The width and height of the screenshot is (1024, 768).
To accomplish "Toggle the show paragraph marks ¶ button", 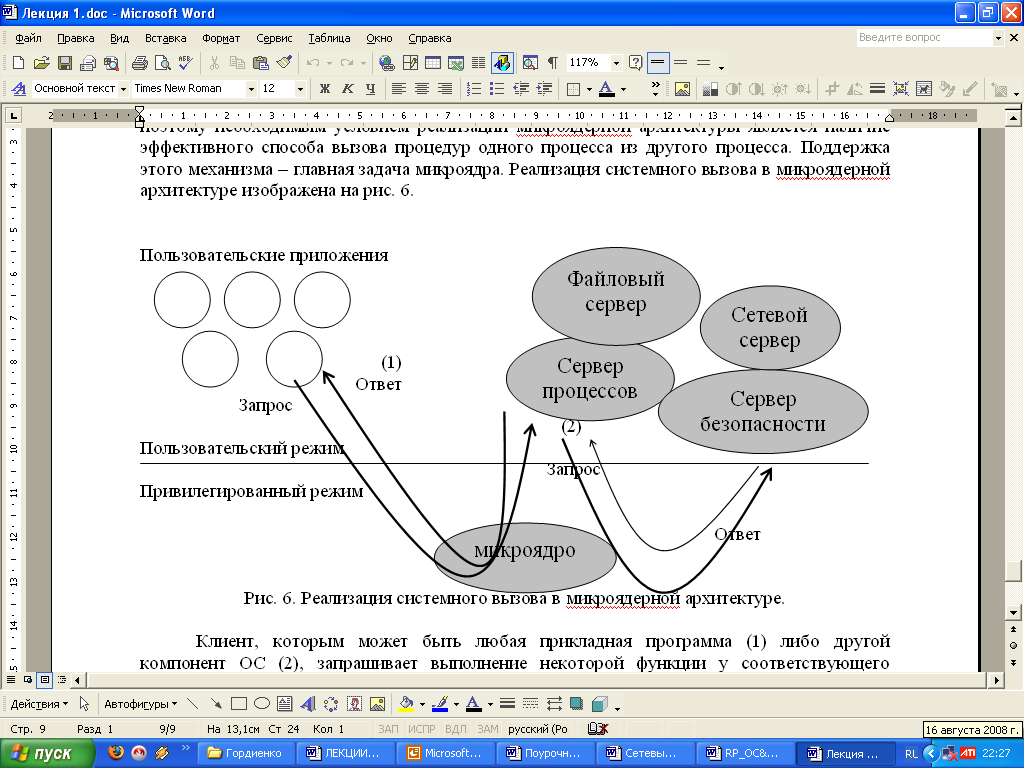I will [x=552, y=63].
